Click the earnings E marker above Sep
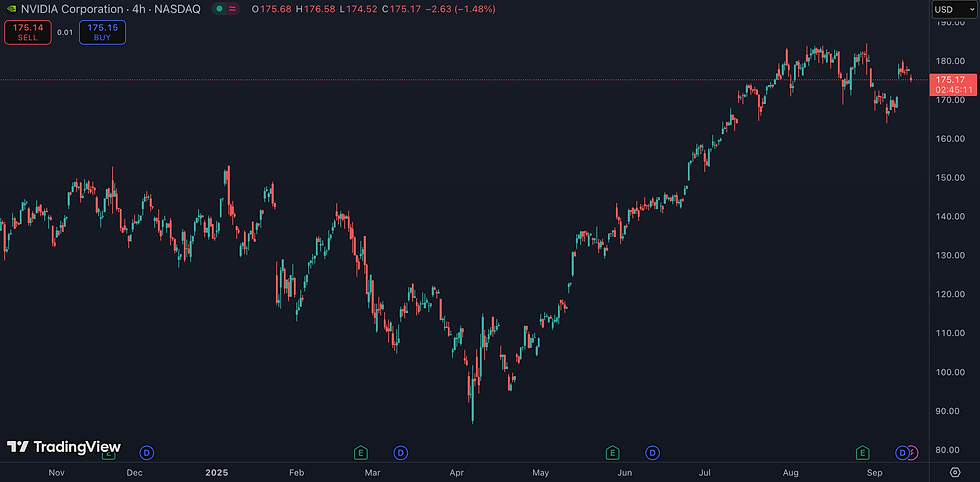980x482 pixels. click(862, 452)
